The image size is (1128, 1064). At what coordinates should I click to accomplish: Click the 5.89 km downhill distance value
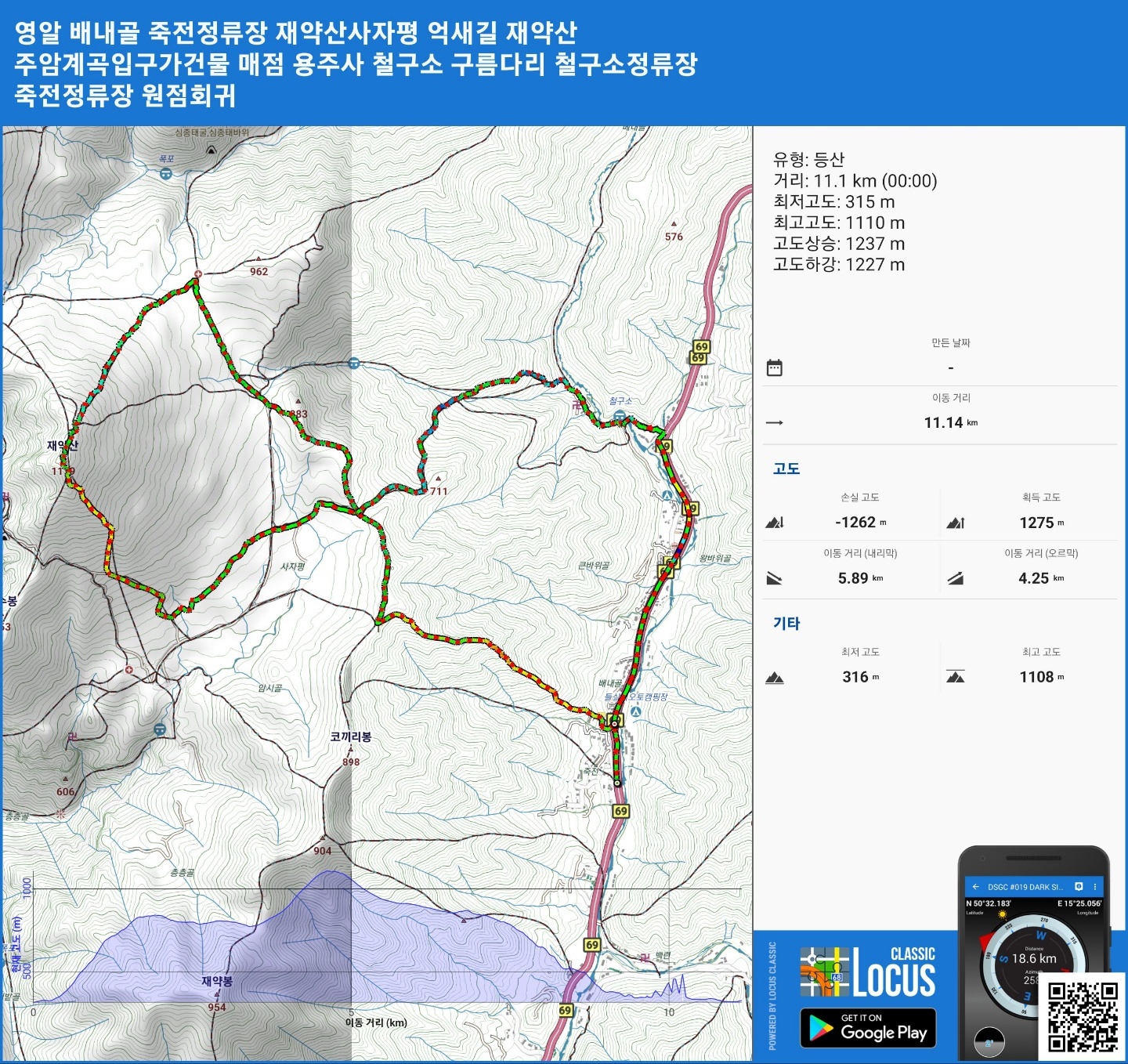tap(861, 578)
